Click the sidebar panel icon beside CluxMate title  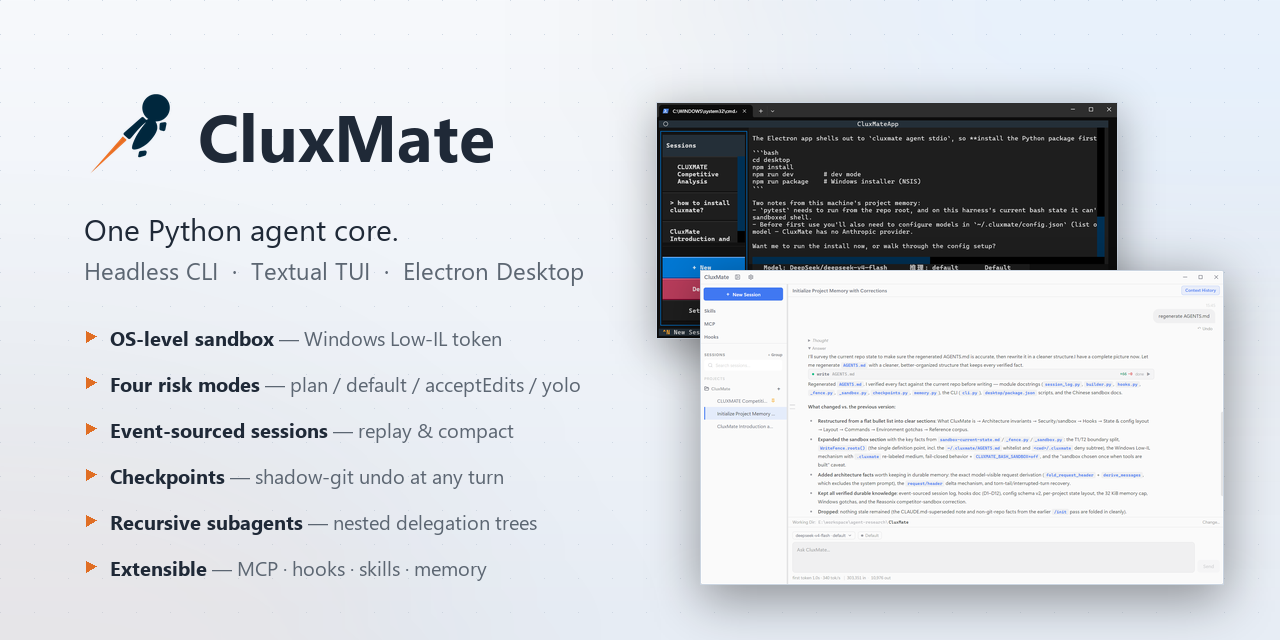coord(737,277)
